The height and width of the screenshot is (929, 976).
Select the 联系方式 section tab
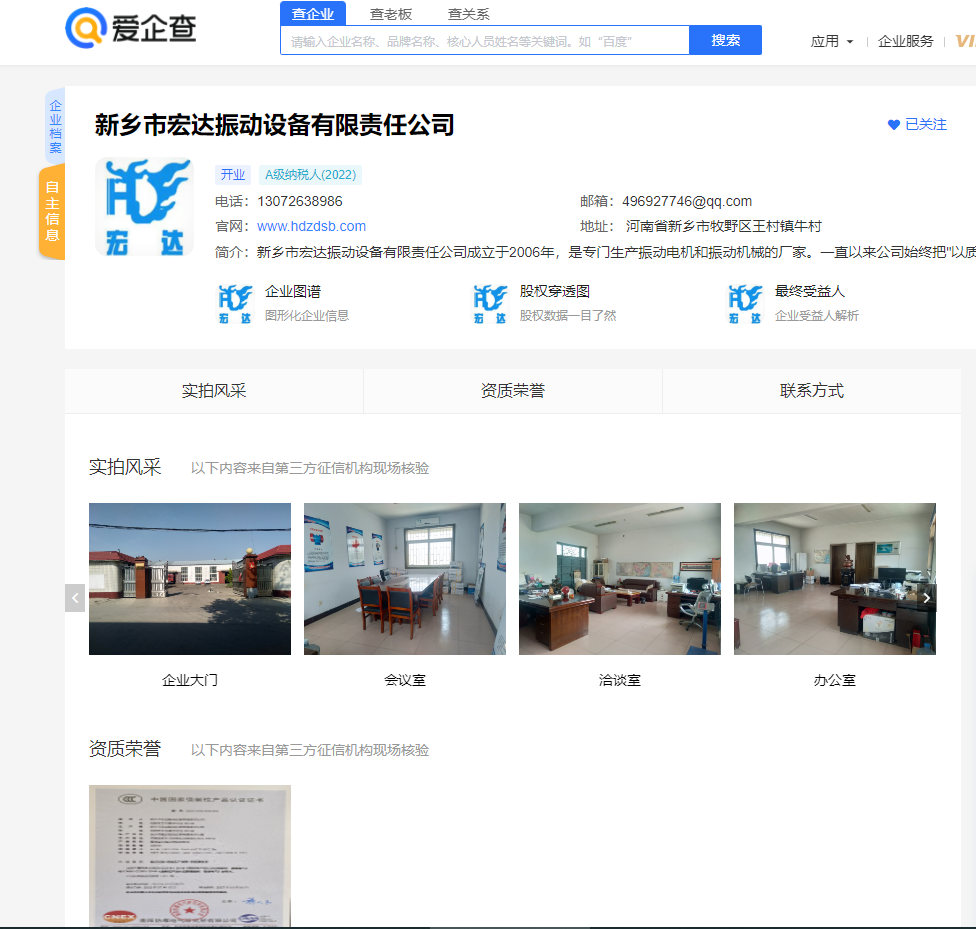[810, 390]
